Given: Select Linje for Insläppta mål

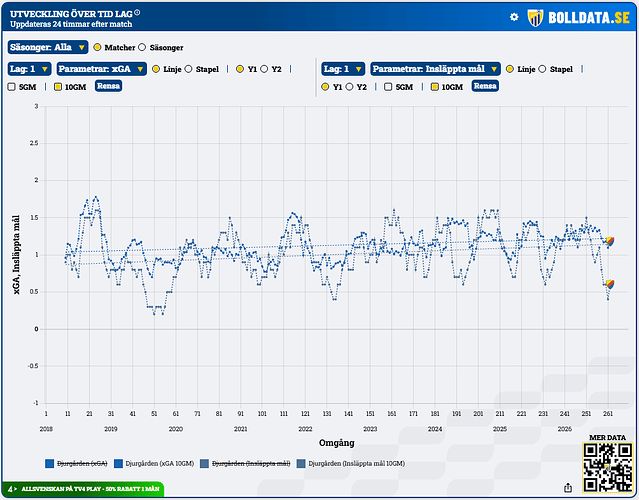Looking at the screenshot, I should (x=510, y=69).
